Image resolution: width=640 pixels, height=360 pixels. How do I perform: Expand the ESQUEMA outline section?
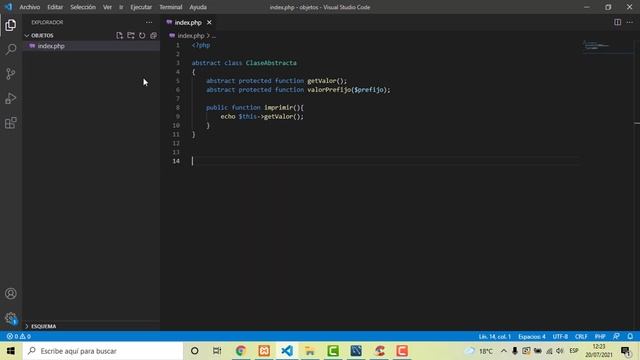40,326
